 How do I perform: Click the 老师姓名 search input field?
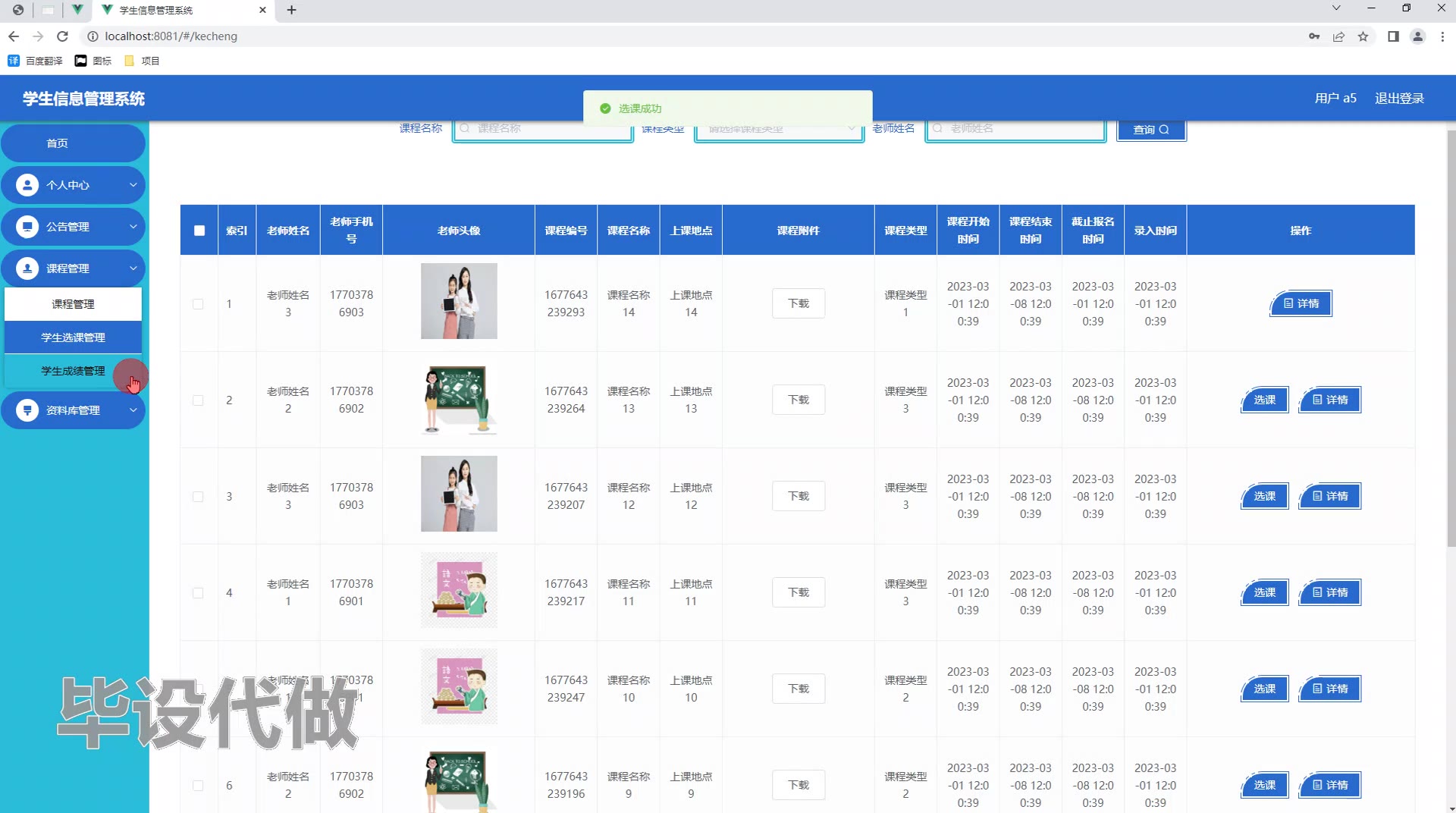[1016, 129]
